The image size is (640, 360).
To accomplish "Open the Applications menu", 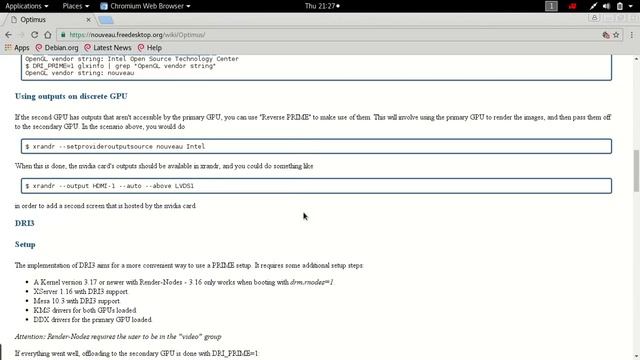I will pos(27,6).
